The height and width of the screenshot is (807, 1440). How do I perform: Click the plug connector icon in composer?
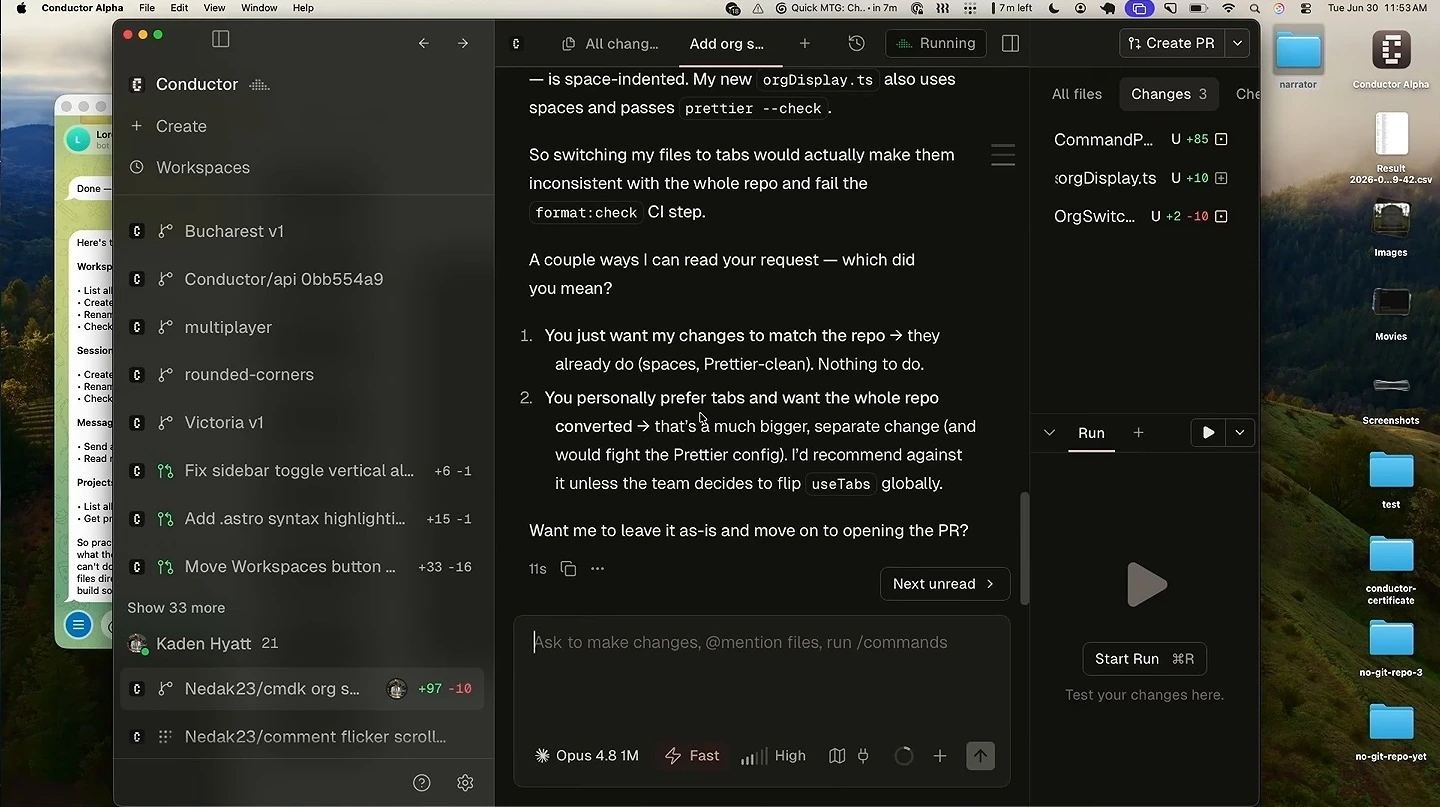(x=864, y=756)
